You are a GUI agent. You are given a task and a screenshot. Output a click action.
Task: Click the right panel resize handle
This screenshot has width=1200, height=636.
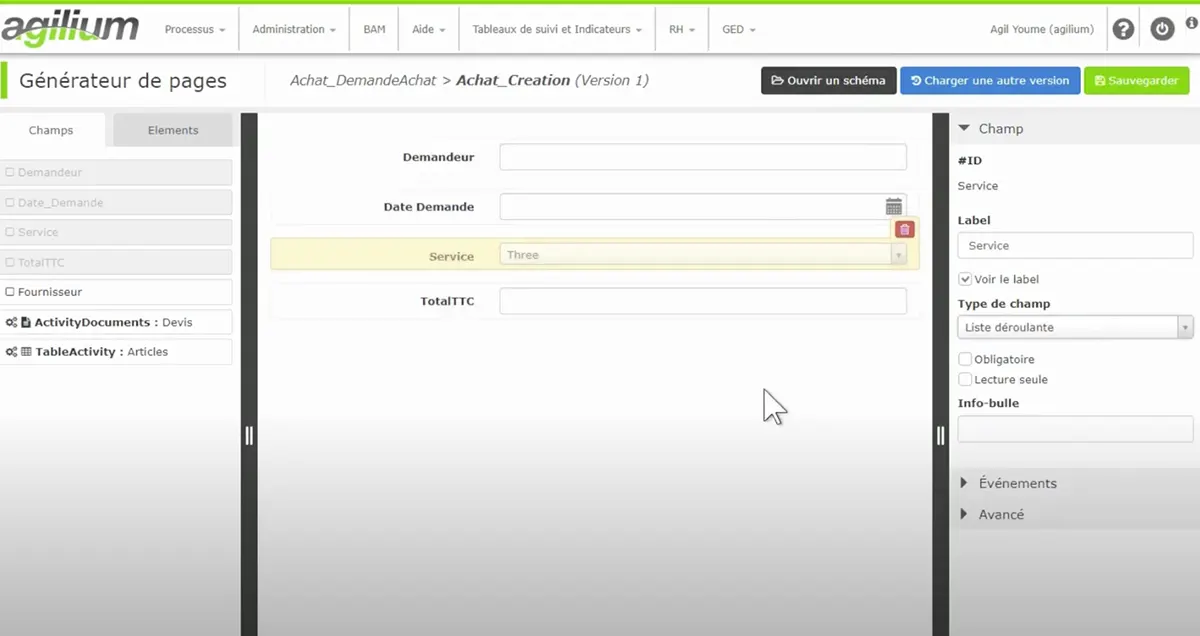tap(940, 435)
